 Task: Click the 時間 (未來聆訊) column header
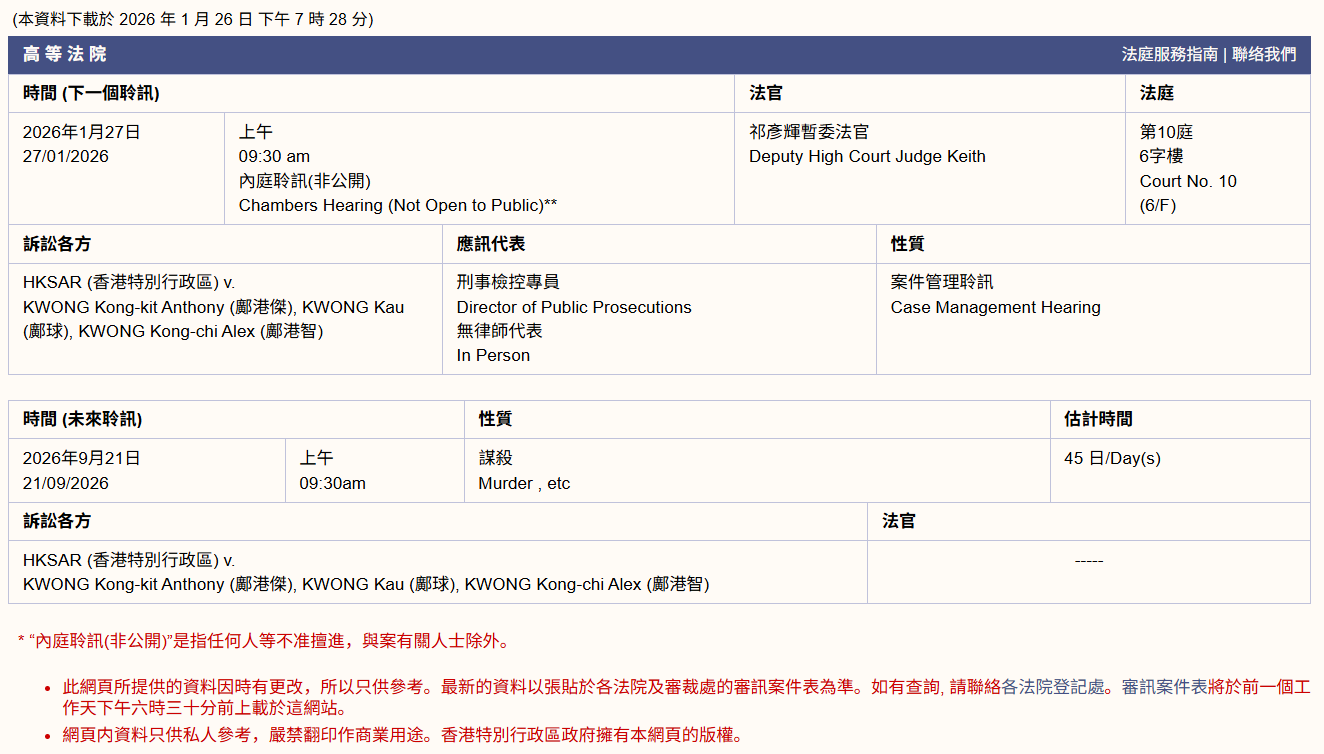coord(82,419)
